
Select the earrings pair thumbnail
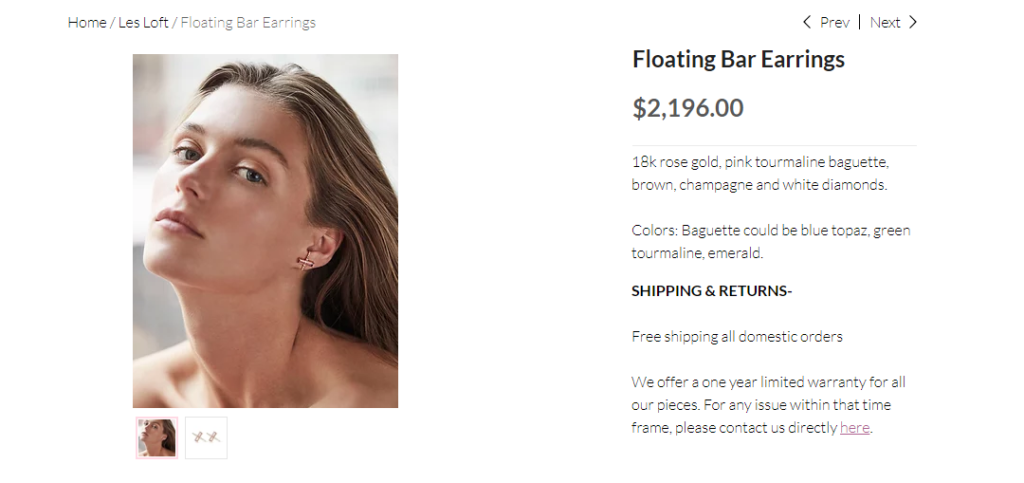pos(206,437)
